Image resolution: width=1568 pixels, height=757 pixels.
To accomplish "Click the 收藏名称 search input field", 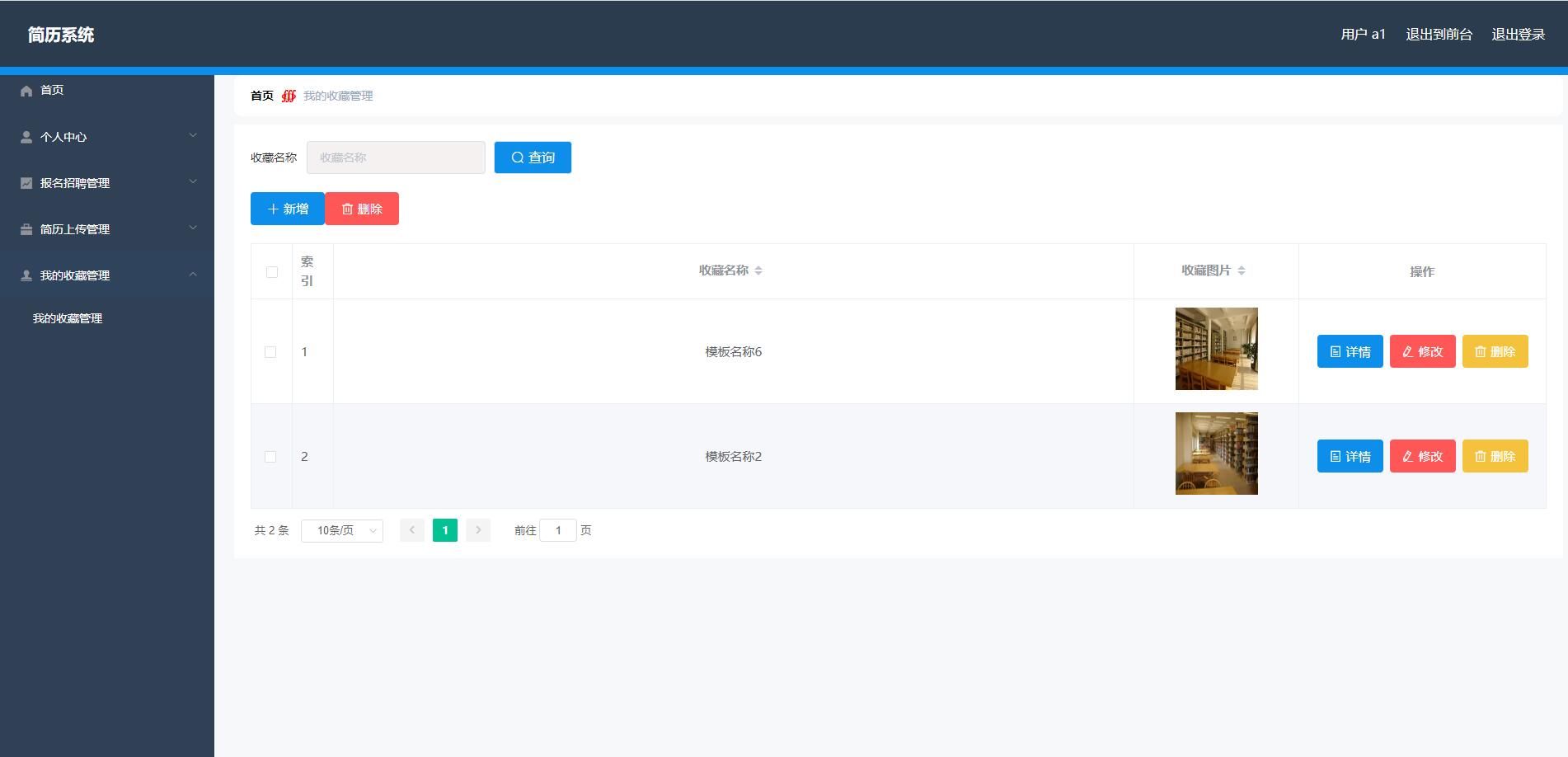I will coord(396,158).
